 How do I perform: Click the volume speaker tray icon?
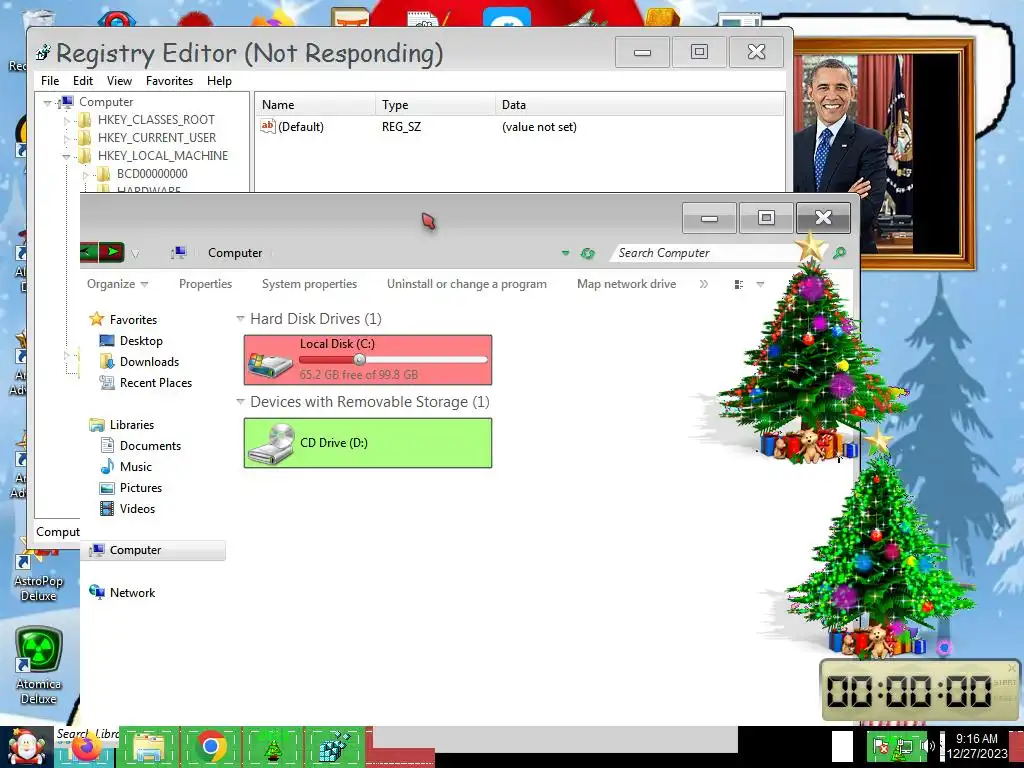(x=928, y=746)
